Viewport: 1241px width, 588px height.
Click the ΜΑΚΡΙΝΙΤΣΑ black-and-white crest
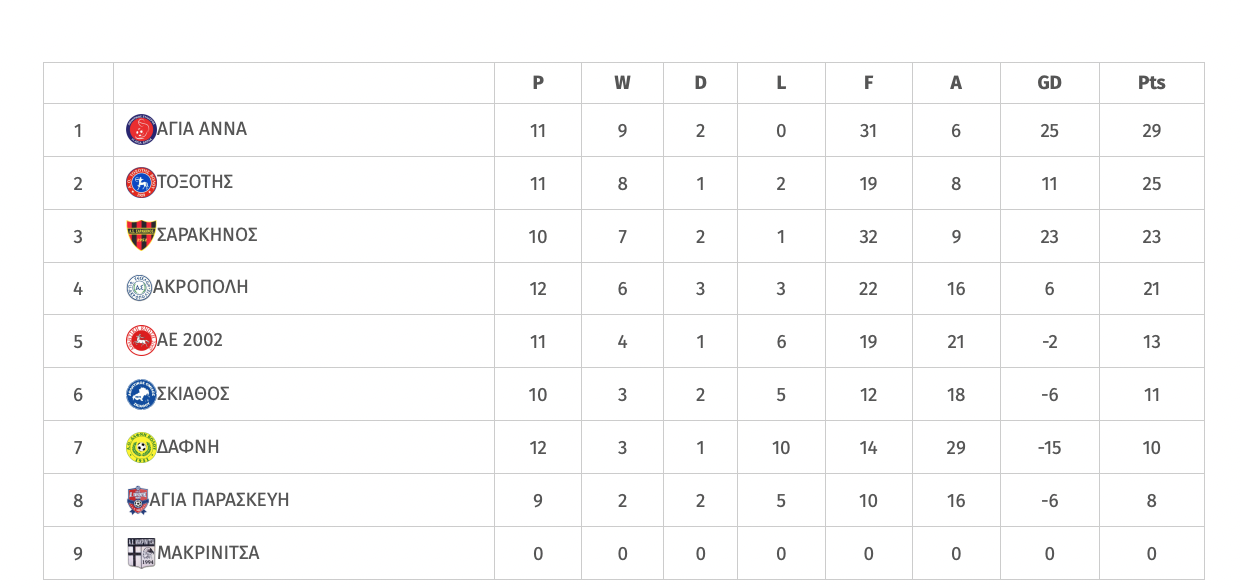pos(141,553)
